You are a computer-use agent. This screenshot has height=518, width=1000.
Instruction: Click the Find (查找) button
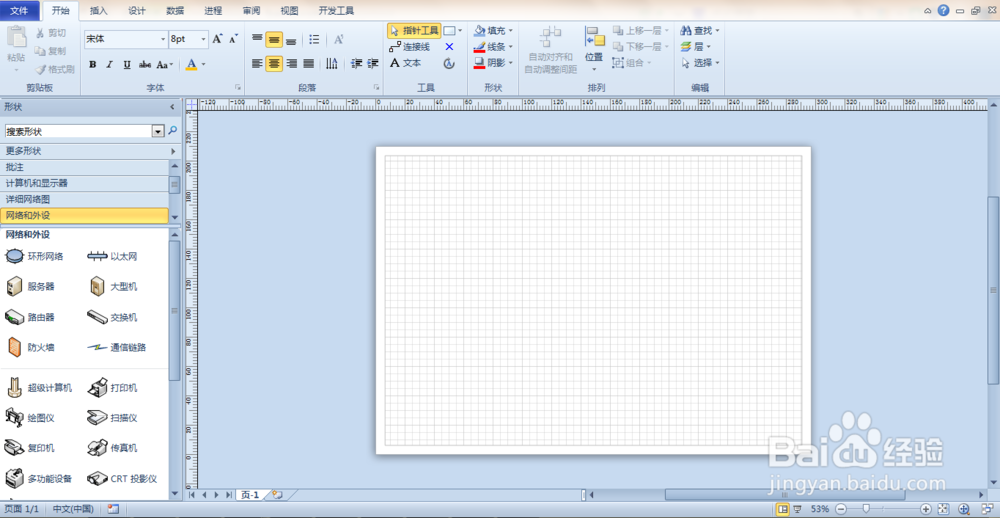(x=700, y=31)
